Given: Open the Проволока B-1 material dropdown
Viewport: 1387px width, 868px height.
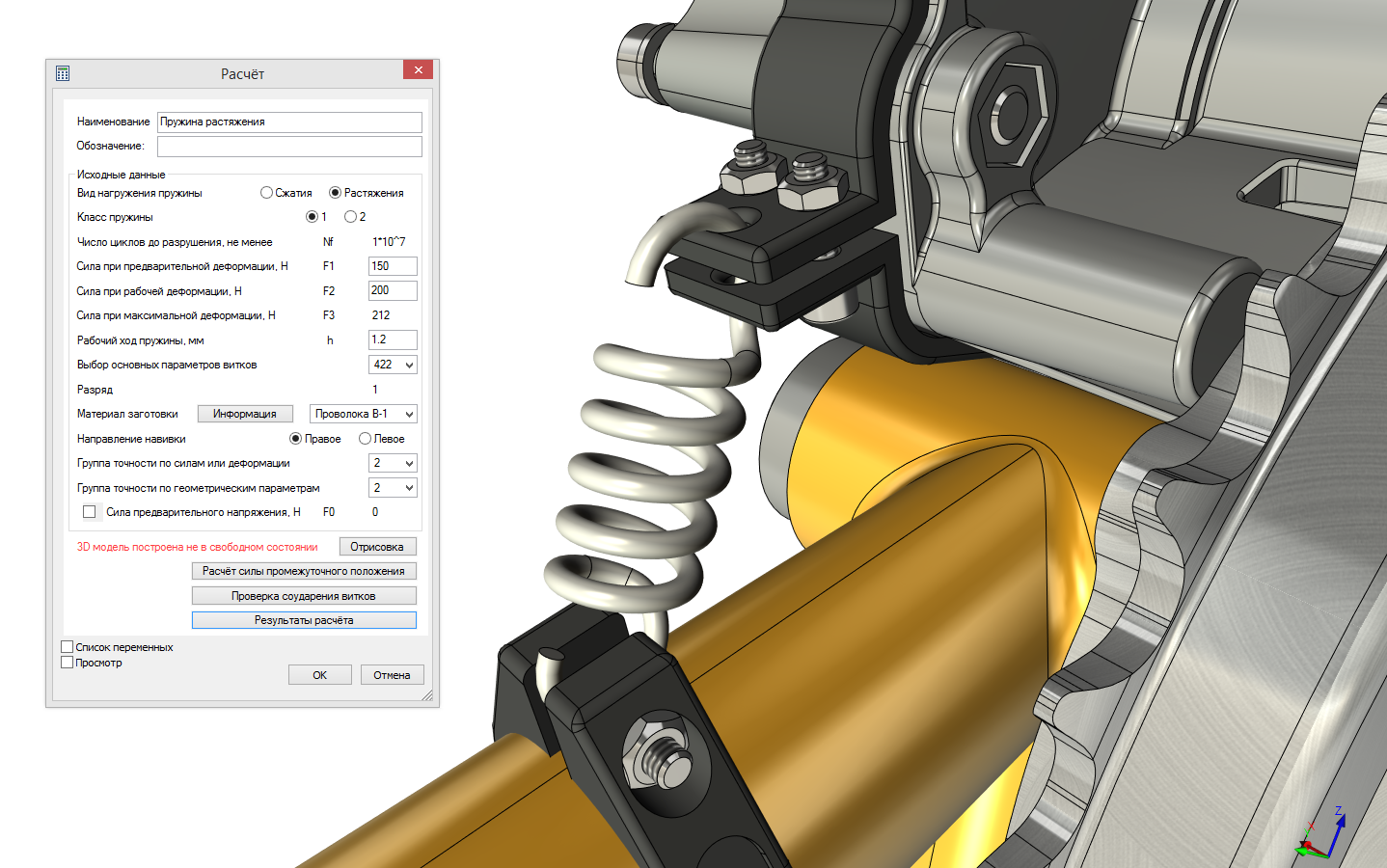Looking at the screenshot, I should [x=364, y=414].
